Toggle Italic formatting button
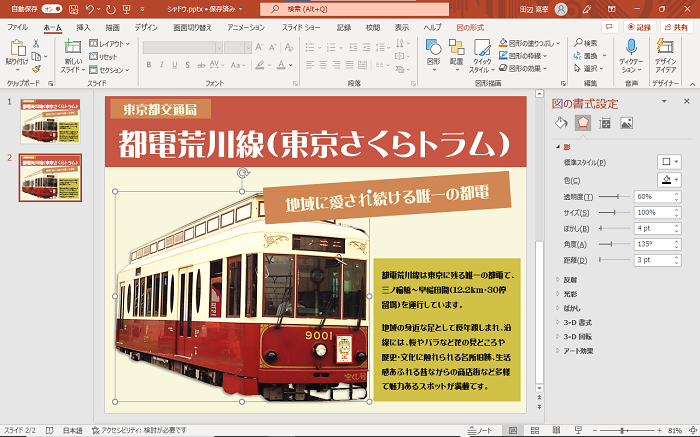700x437 pixels. tap(162, 65)
